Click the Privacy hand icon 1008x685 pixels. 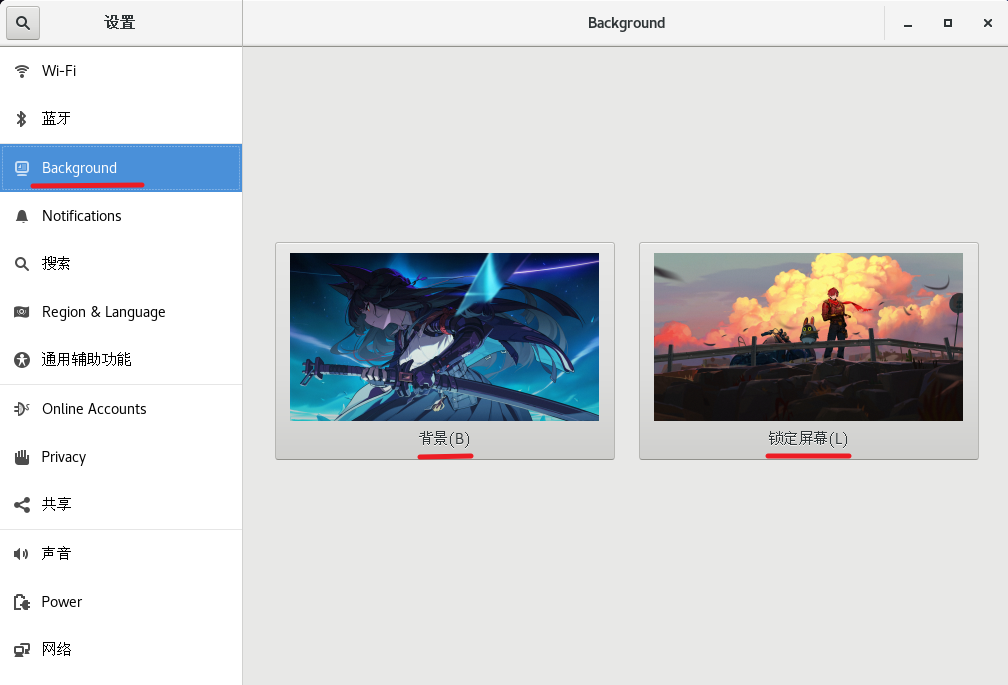(x=22, y=457)
